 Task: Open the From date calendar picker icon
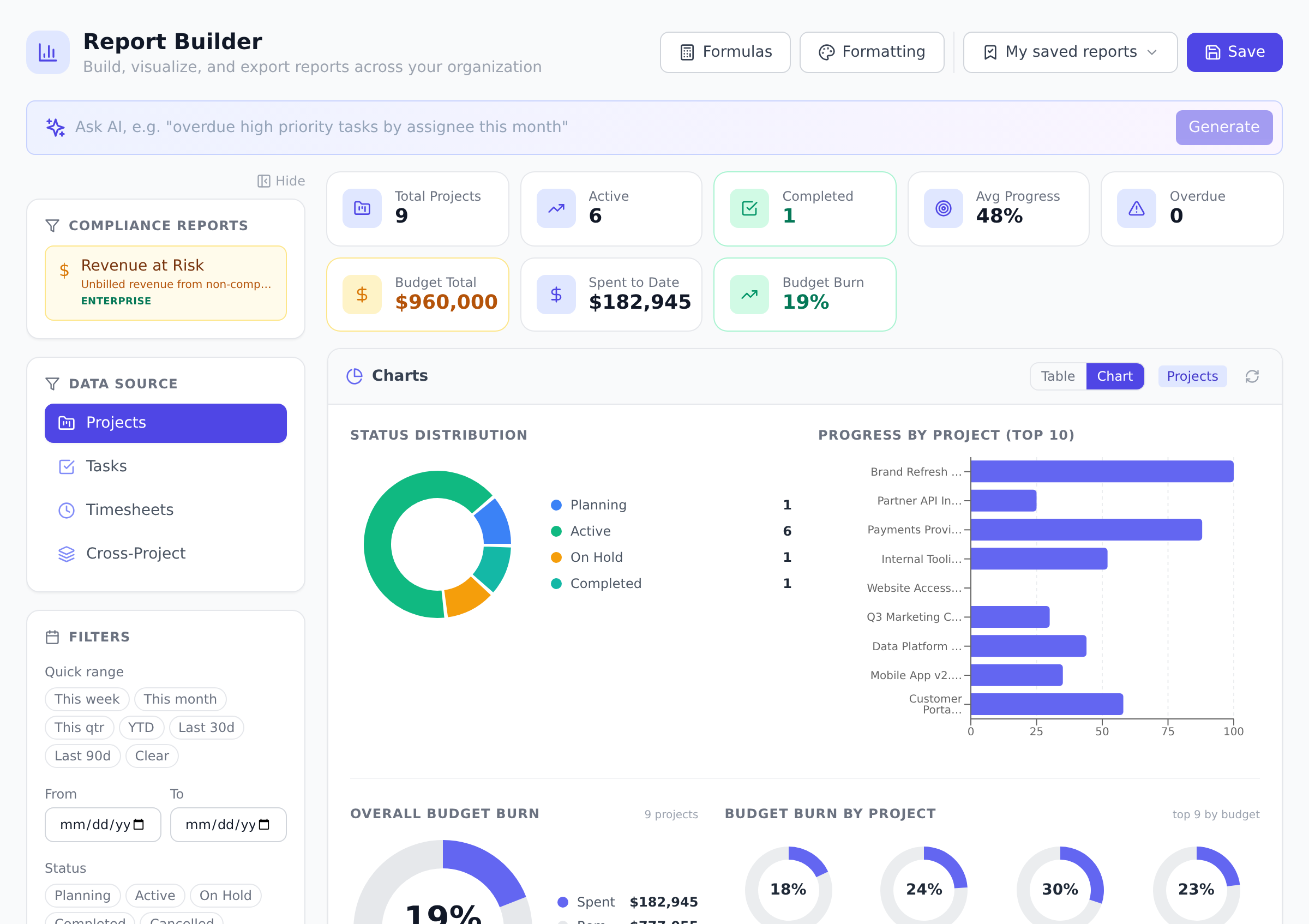tap(139, 824)
